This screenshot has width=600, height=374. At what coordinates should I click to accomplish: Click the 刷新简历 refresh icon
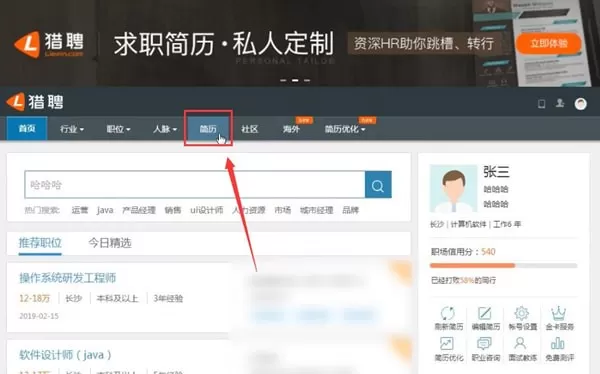click(x=447, y=313)
